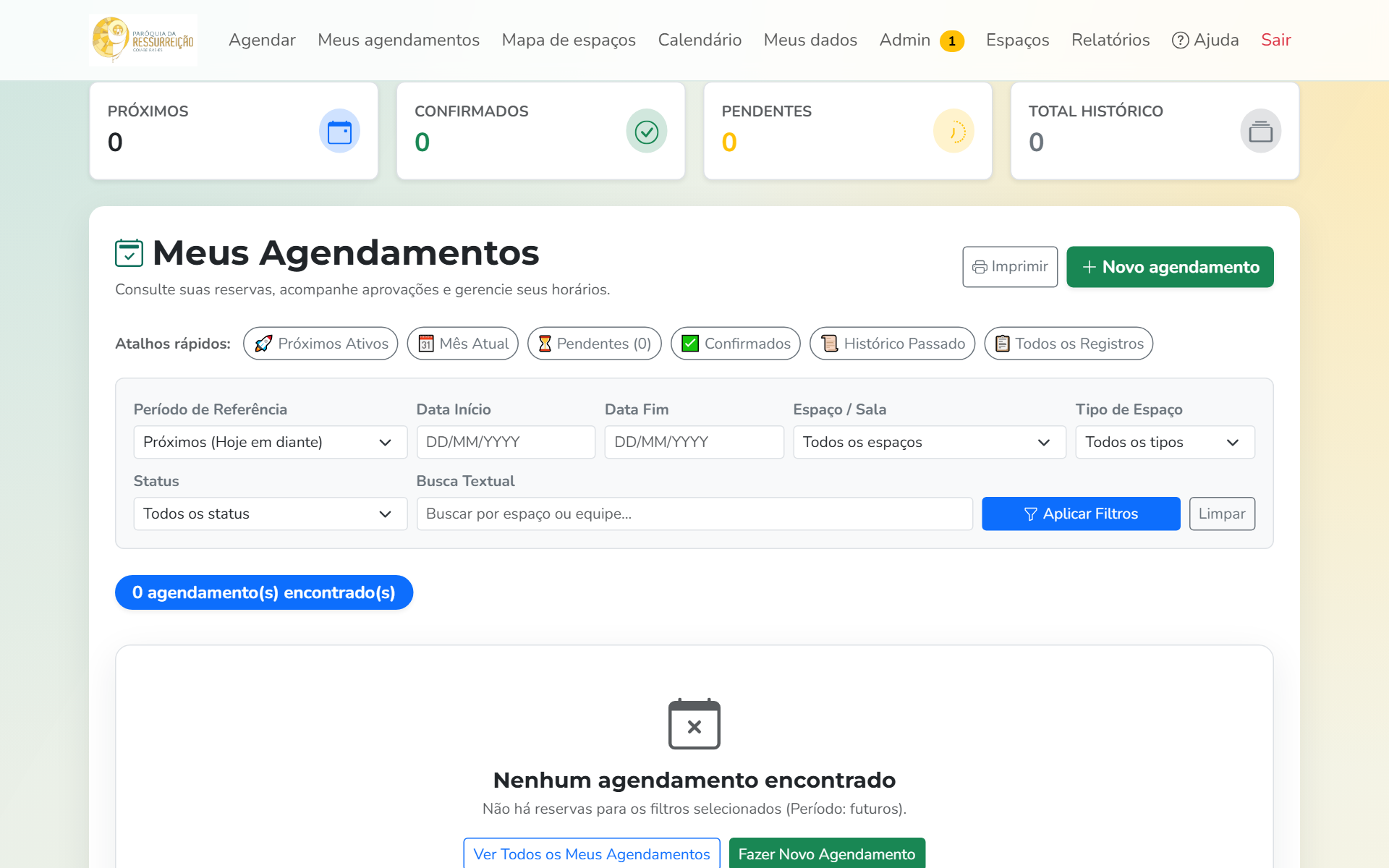Open Mapa de espaços

pos(569,40)
